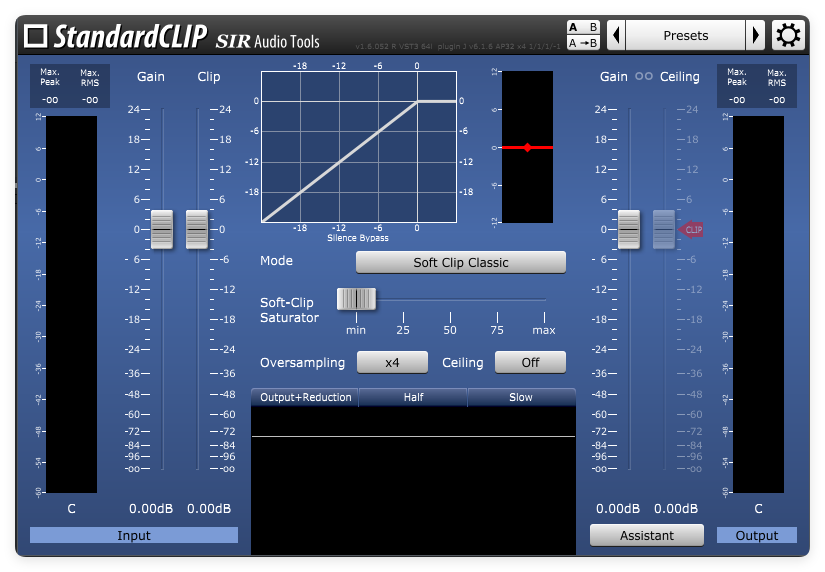Click the output Ceiling fader handle
Screen dimensions: 825x572
663,229
